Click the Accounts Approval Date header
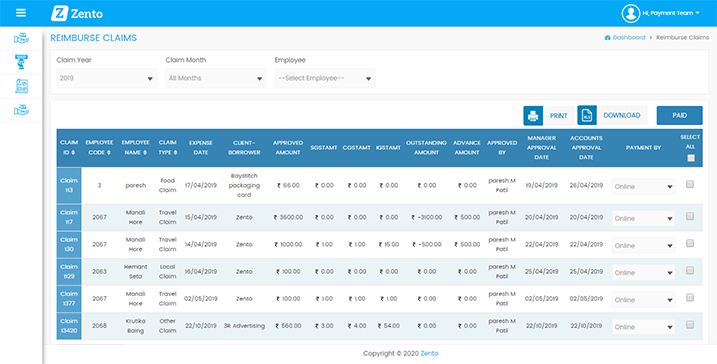This screenshot has height=364, width=717. pyautogui.click(x=586, y=148)
